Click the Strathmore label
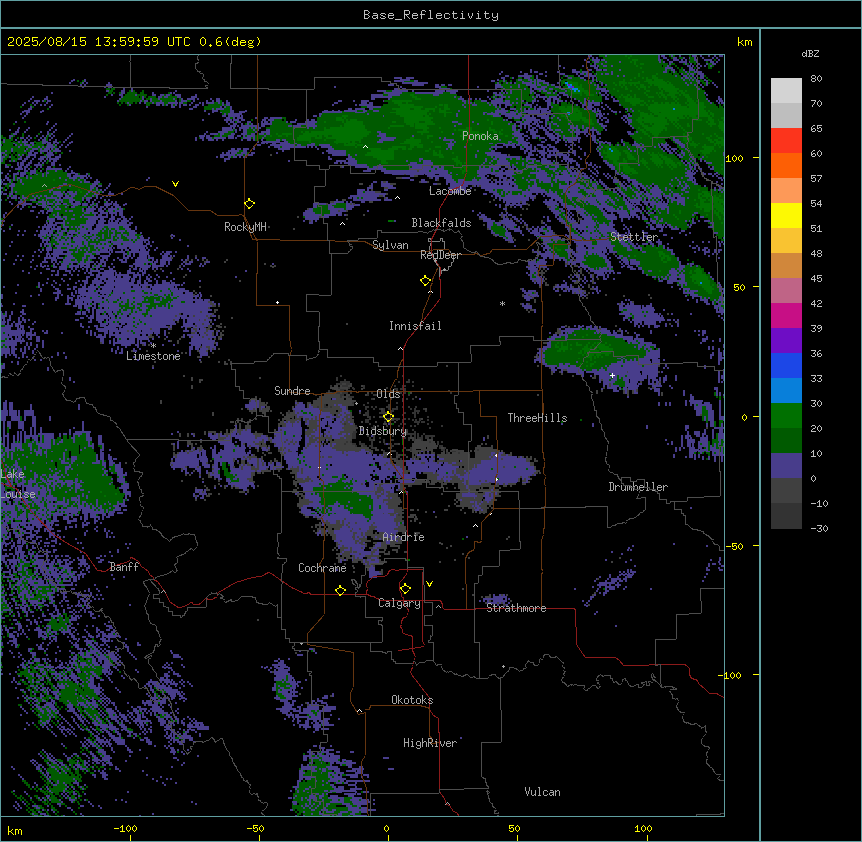 click(516, 608)
